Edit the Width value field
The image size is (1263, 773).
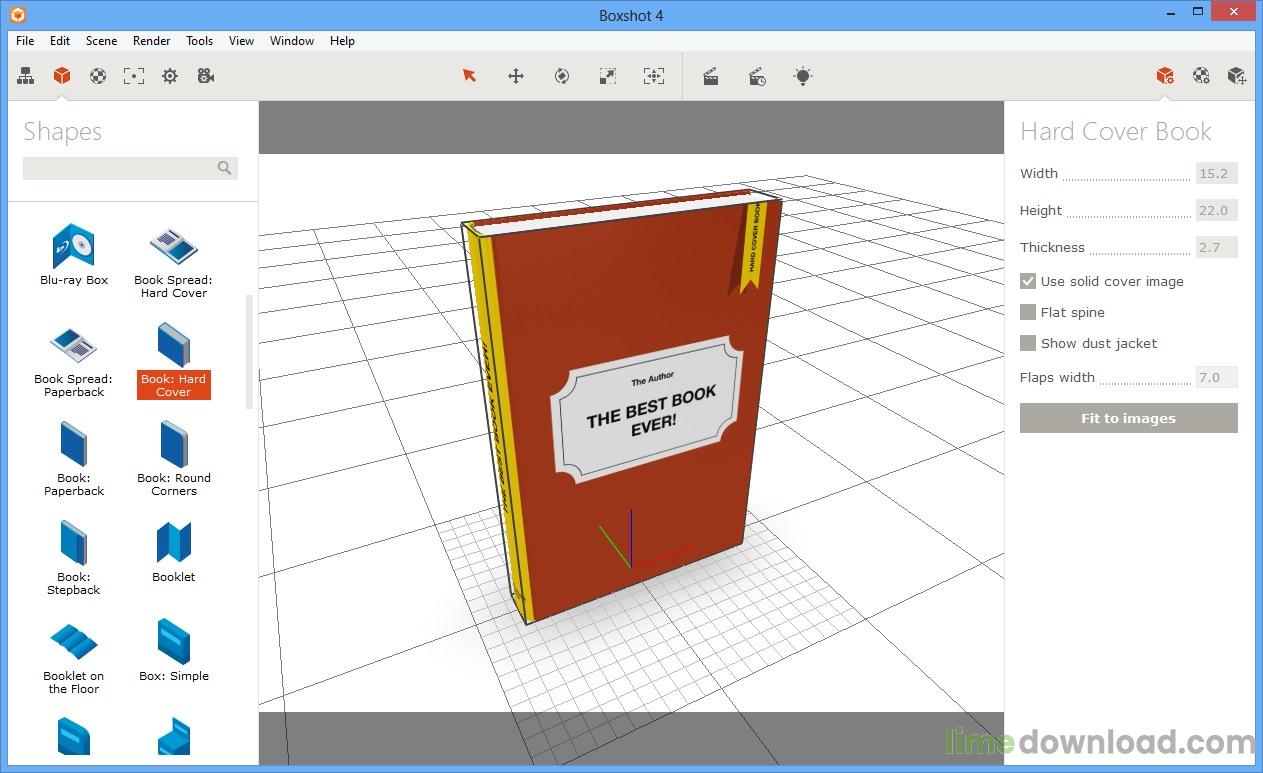[1217, 173]
